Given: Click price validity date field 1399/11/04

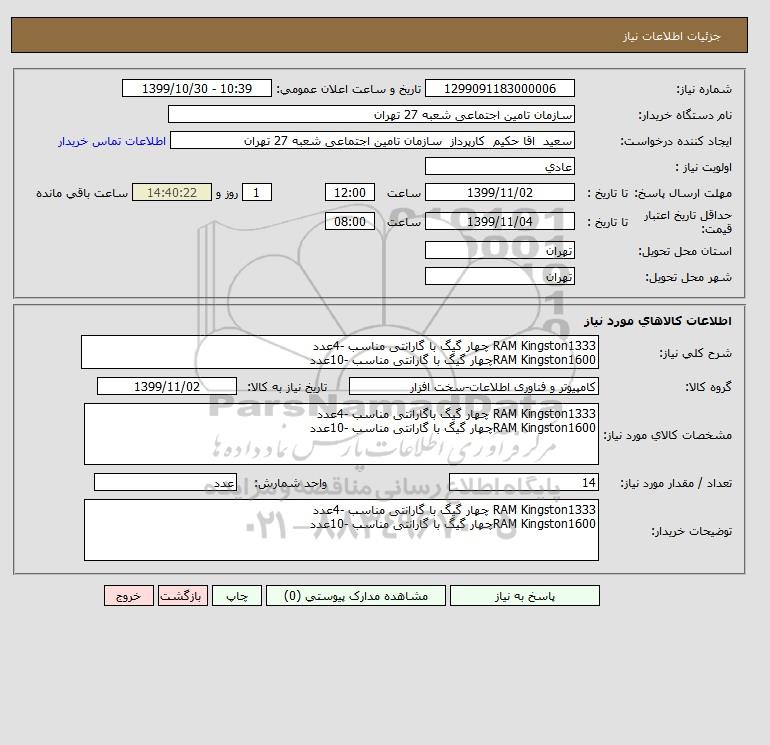Looking at the screenshot, I should (x=499, y=221).
